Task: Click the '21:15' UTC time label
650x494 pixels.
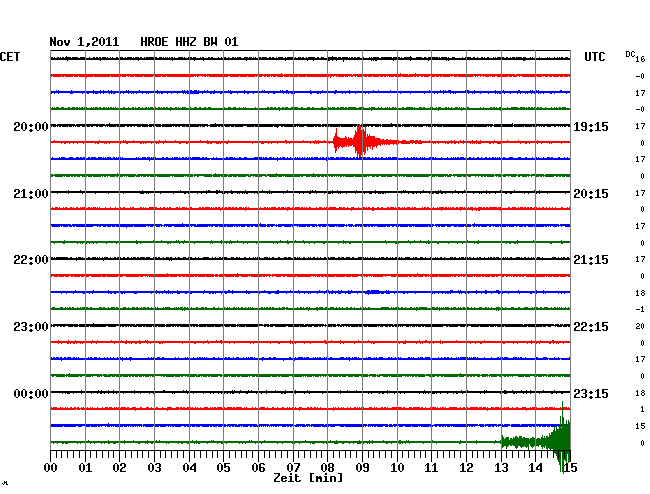Action: click(591, 260)
